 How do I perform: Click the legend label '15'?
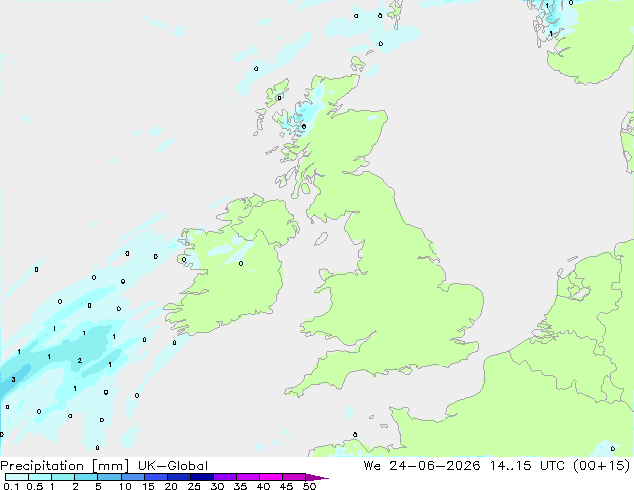(148, 486)
